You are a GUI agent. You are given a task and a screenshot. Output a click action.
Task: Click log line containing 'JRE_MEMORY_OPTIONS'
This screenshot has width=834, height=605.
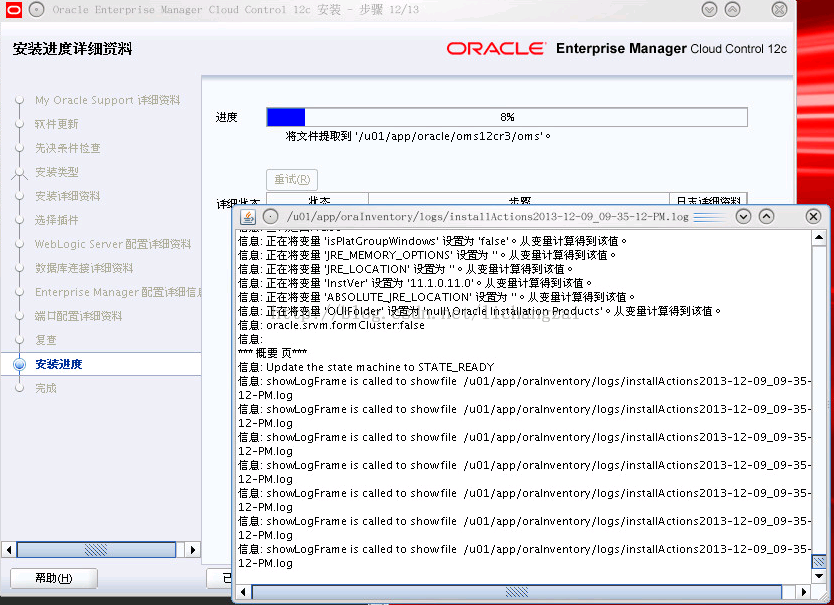coord(427,255)
